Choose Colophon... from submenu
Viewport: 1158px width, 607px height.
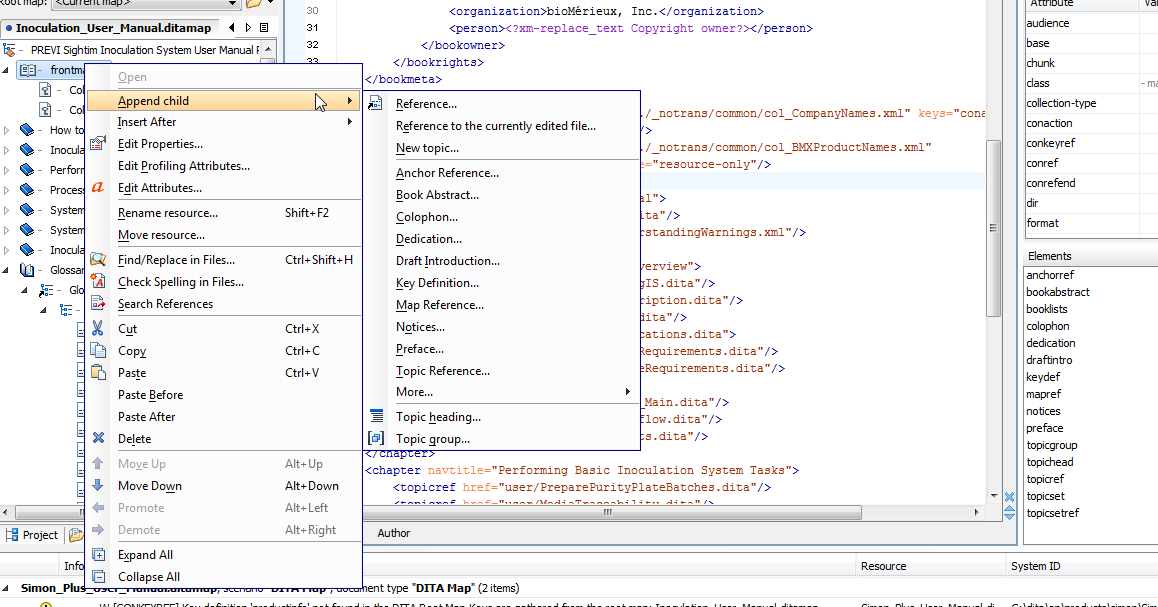426,217
